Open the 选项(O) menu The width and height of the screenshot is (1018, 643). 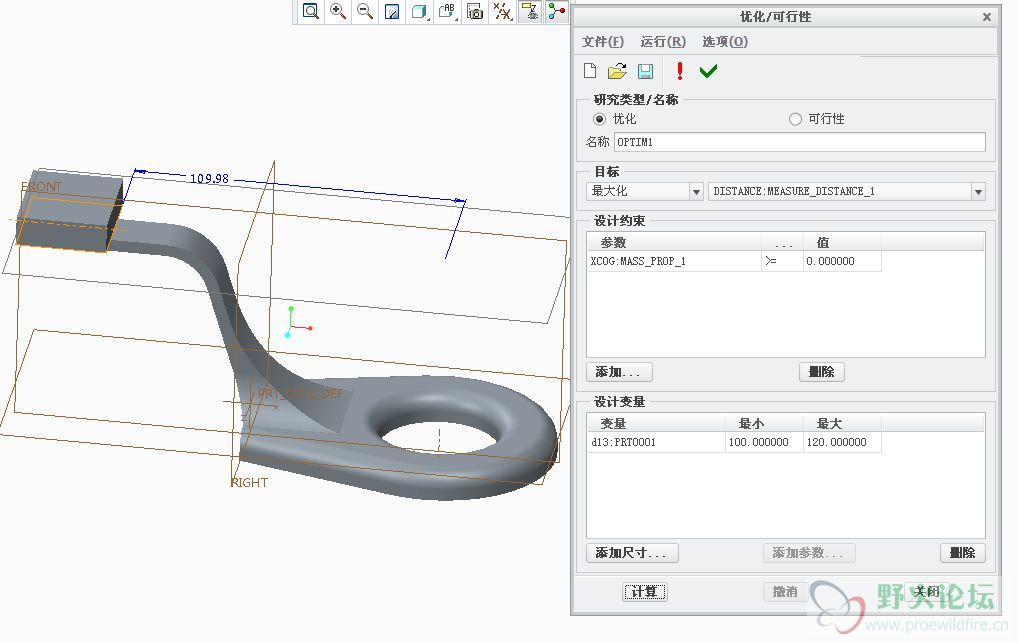click(x=725, y=42)
